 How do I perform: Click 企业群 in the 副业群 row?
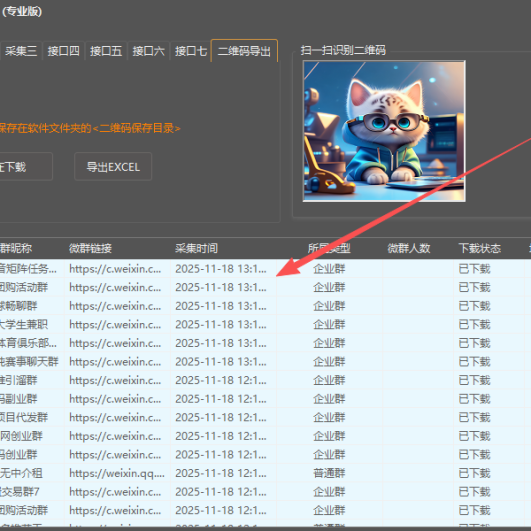click(x=329, y=399)
